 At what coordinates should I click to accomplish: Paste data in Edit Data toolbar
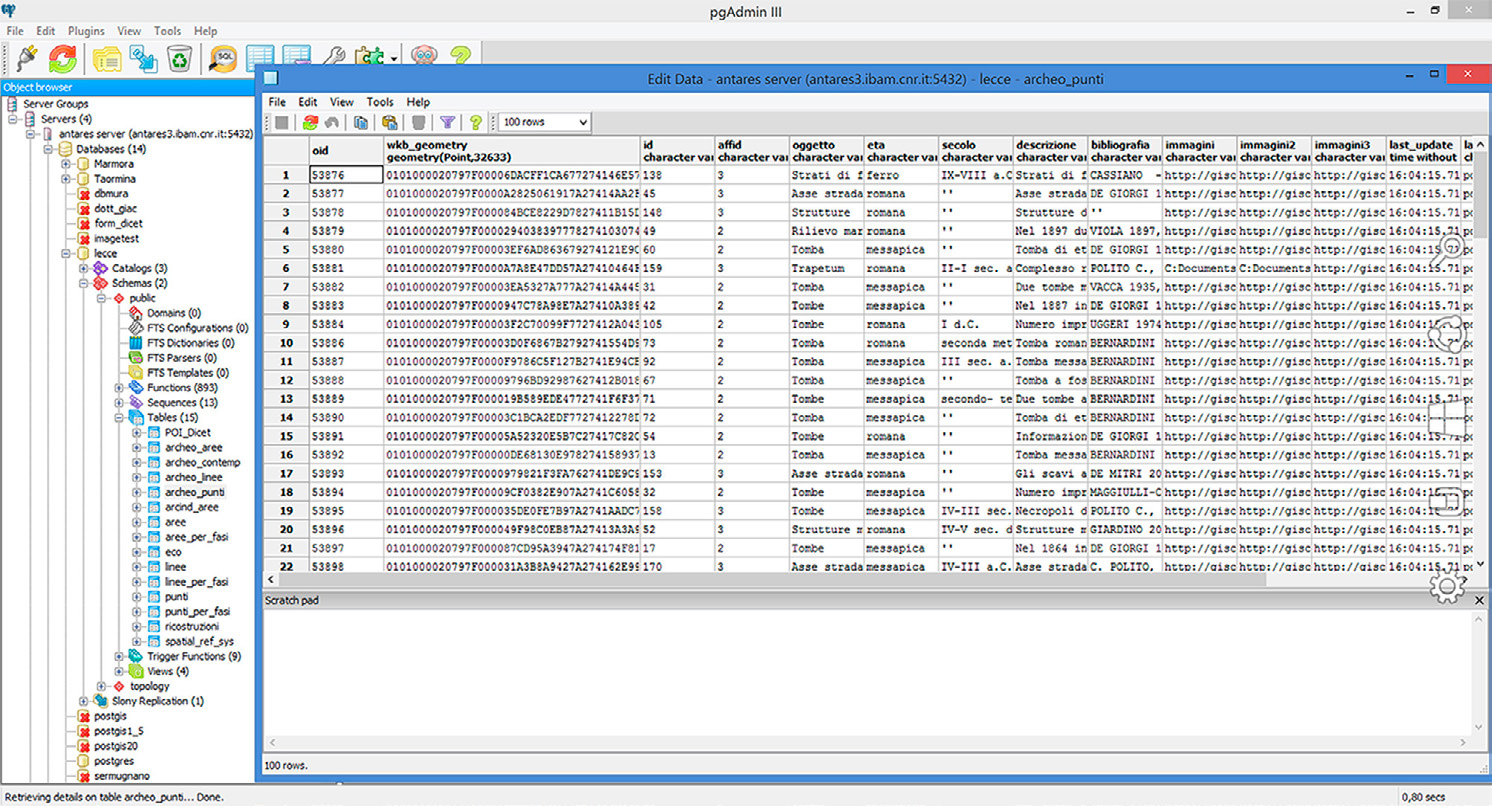tap(390, 122)
